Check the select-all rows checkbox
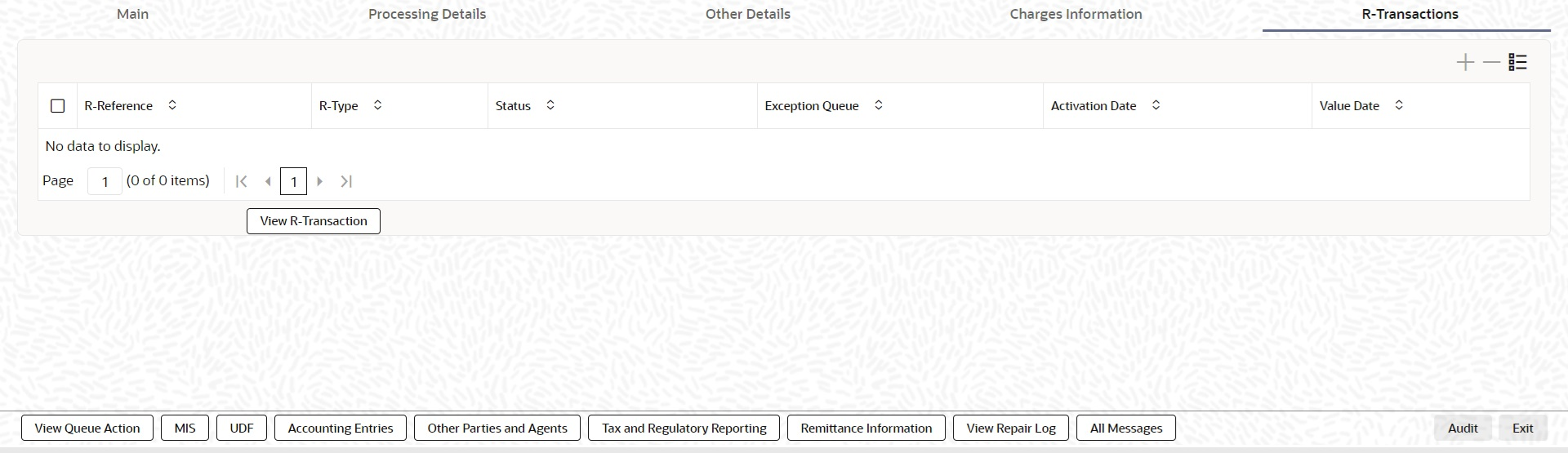This screenshot has height=453, width=1568. 57,106
